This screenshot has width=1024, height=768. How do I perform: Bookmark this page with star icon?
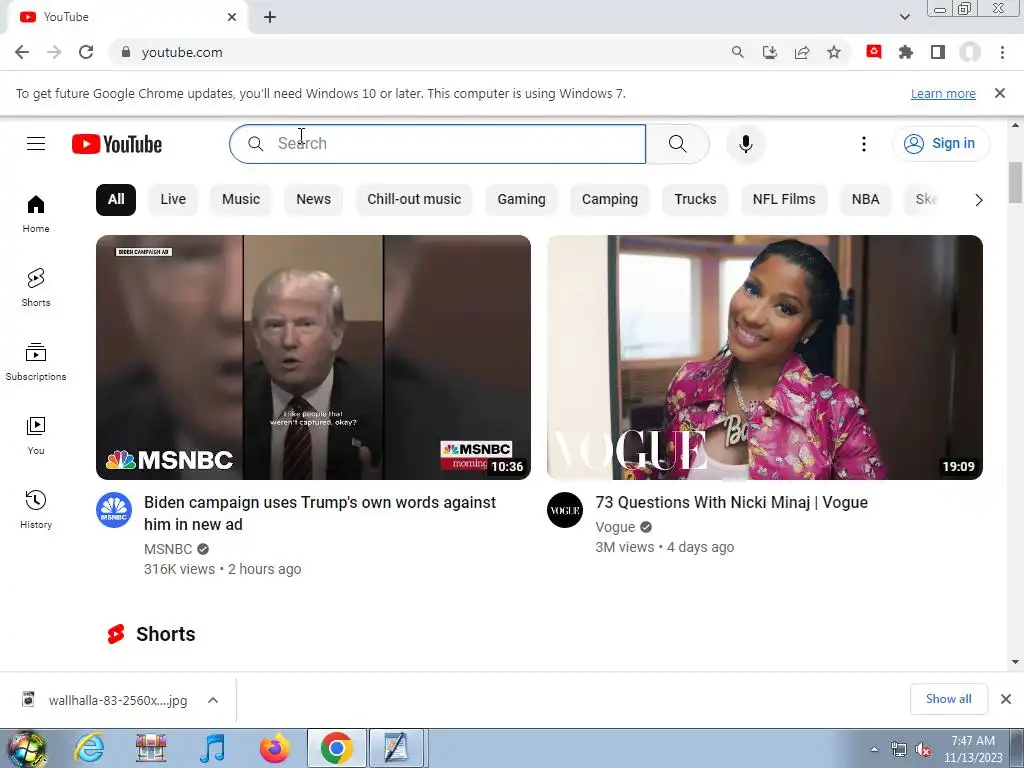click(x=834, y=52)
